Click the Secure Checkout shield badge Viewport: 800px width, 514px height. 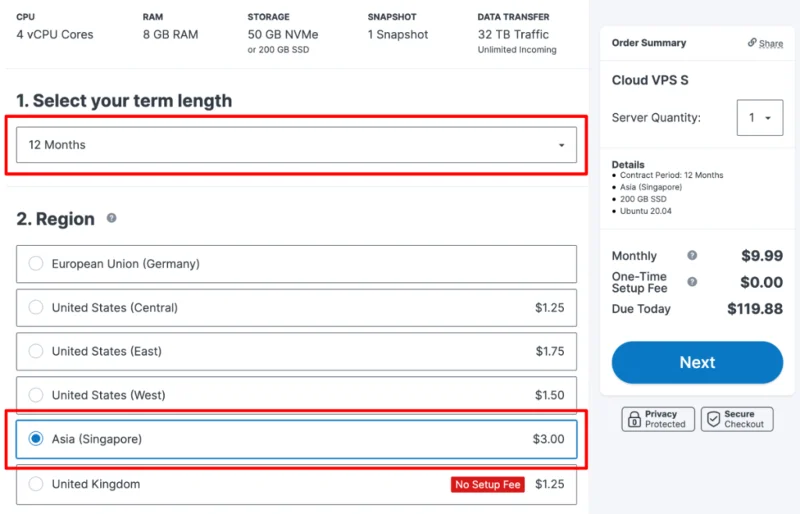(x=737, y=419)
